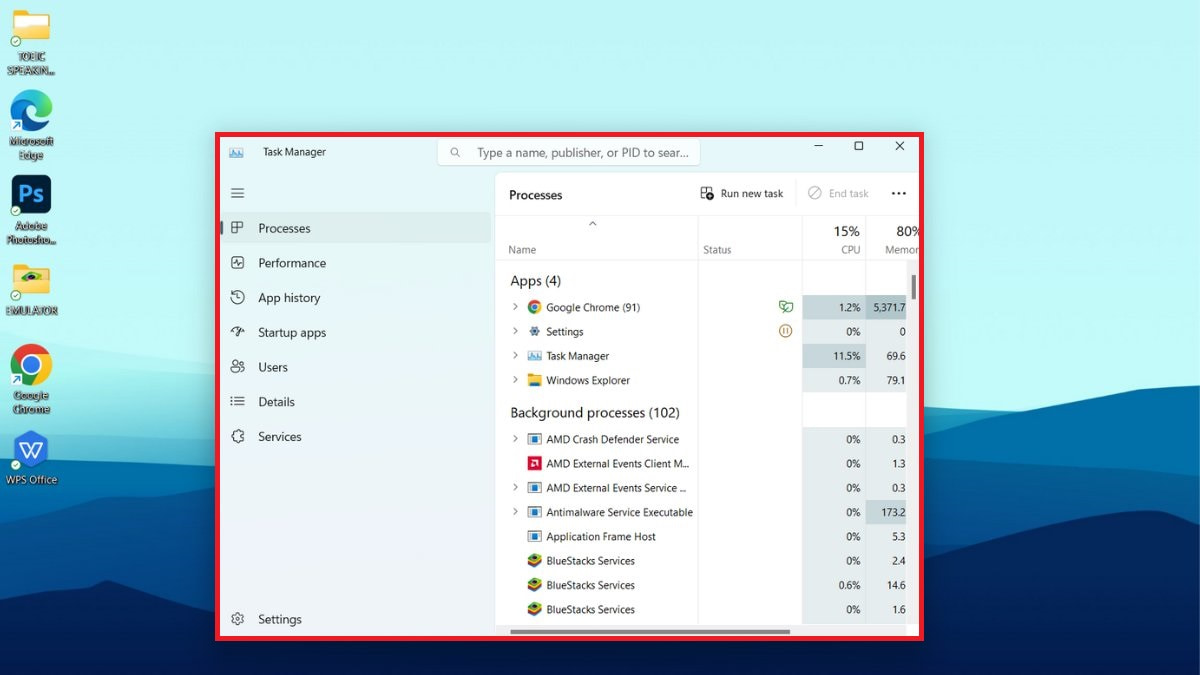Click the Settings suspended pause status icon

click(786, 331)
